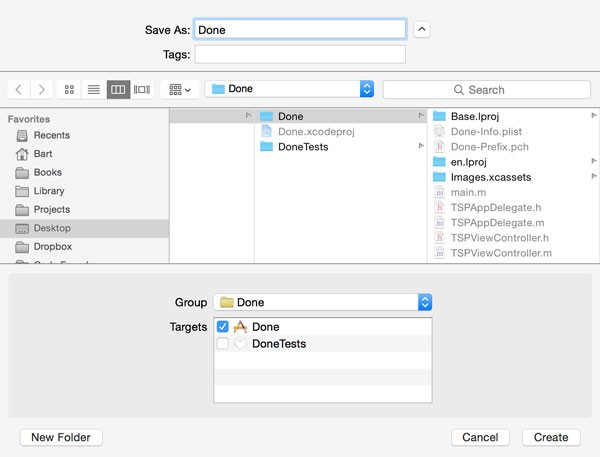Select Books in the sidebar
Image resolution: width=600 pixels, height=457 pixels.
click(x=84, y=172)
